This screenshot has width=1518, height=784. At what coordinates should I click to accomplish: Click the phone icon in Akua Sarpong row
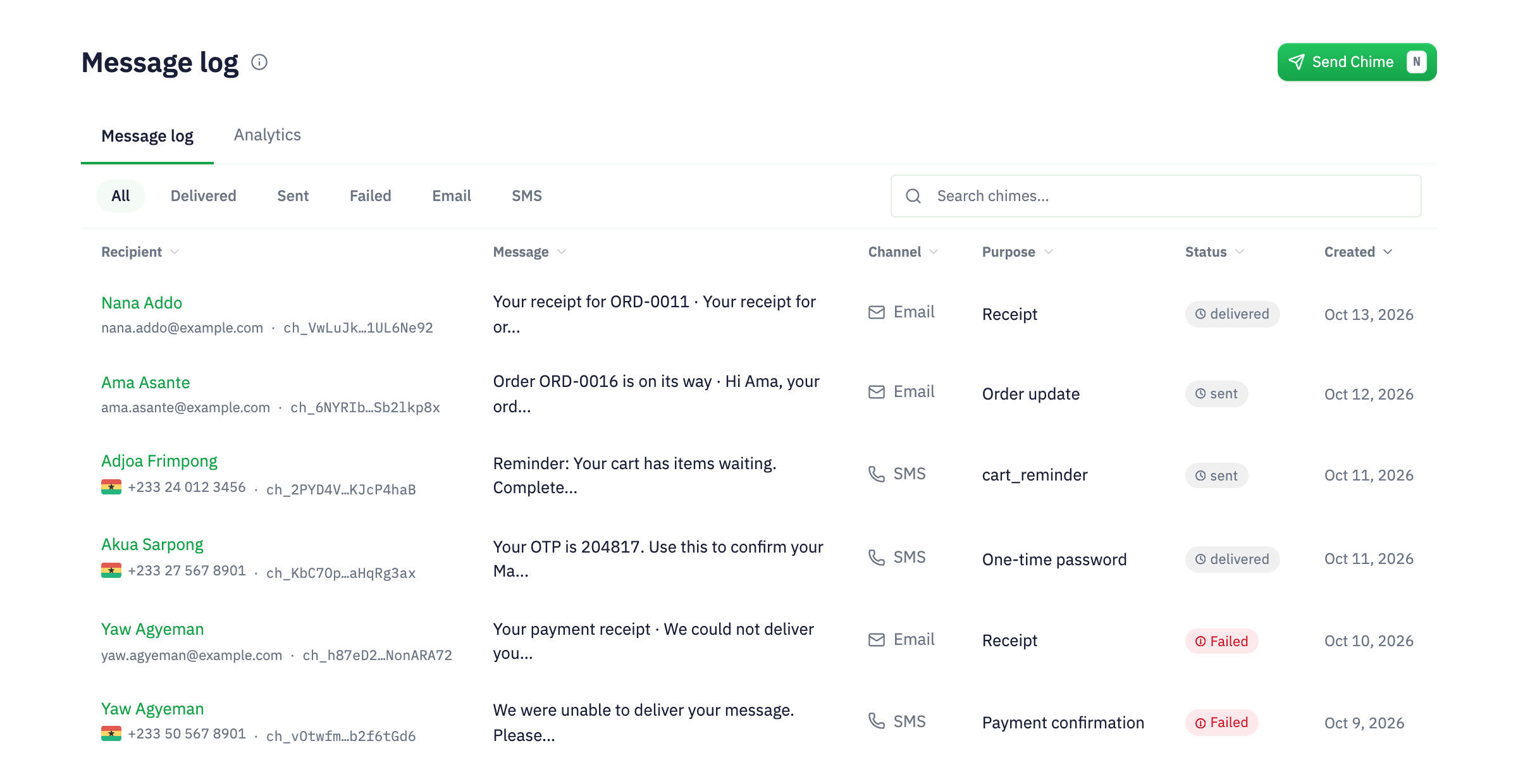[x=877, y=558]
